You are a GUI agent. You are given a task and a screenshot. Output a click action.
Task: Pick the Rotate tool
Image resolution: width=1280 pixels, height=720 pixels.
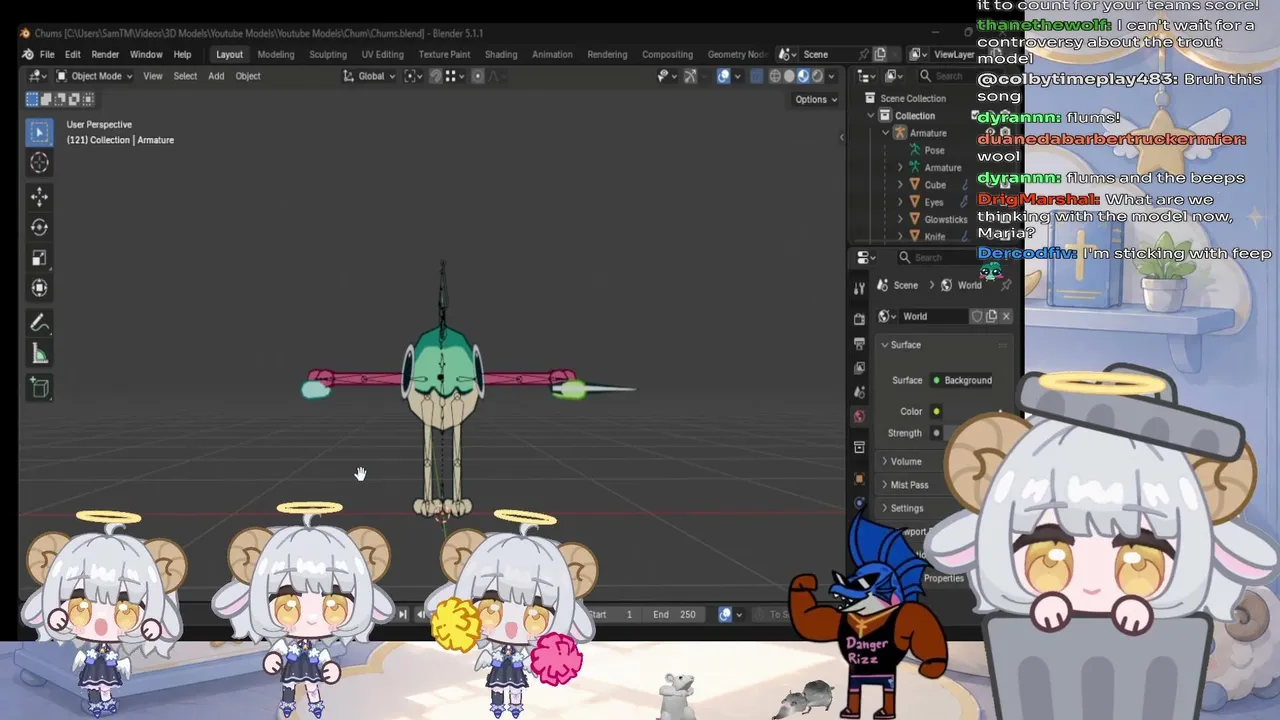[x=40, y=227]
